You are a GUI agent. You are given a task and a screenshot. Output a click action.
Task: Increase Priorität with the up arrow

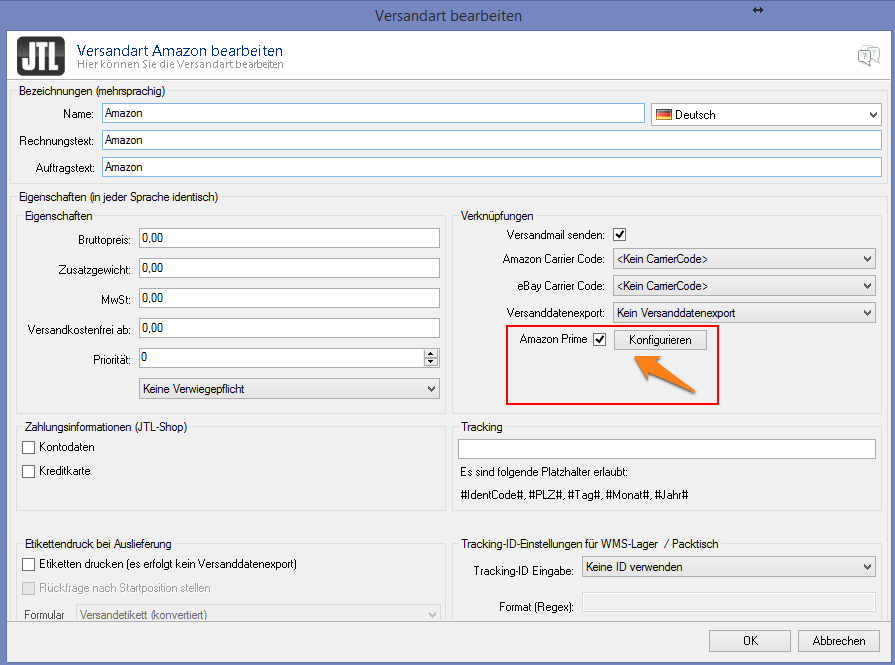pyautogui.click(x=431, y=353)
